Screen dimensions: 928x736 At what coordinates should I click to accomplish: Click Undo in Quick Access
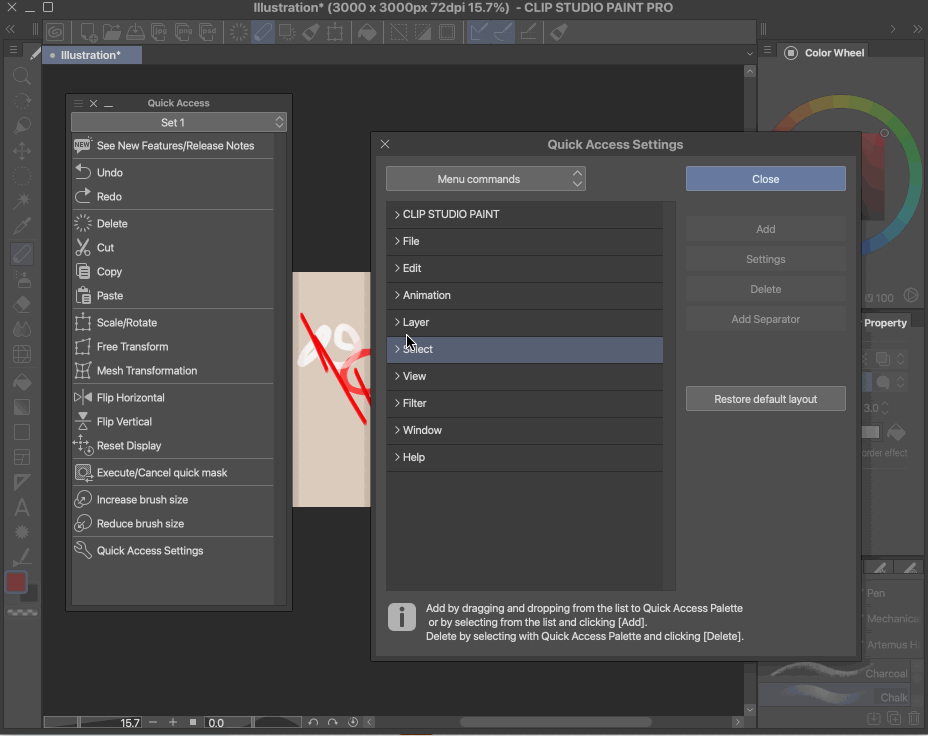(x=173, y=173)
